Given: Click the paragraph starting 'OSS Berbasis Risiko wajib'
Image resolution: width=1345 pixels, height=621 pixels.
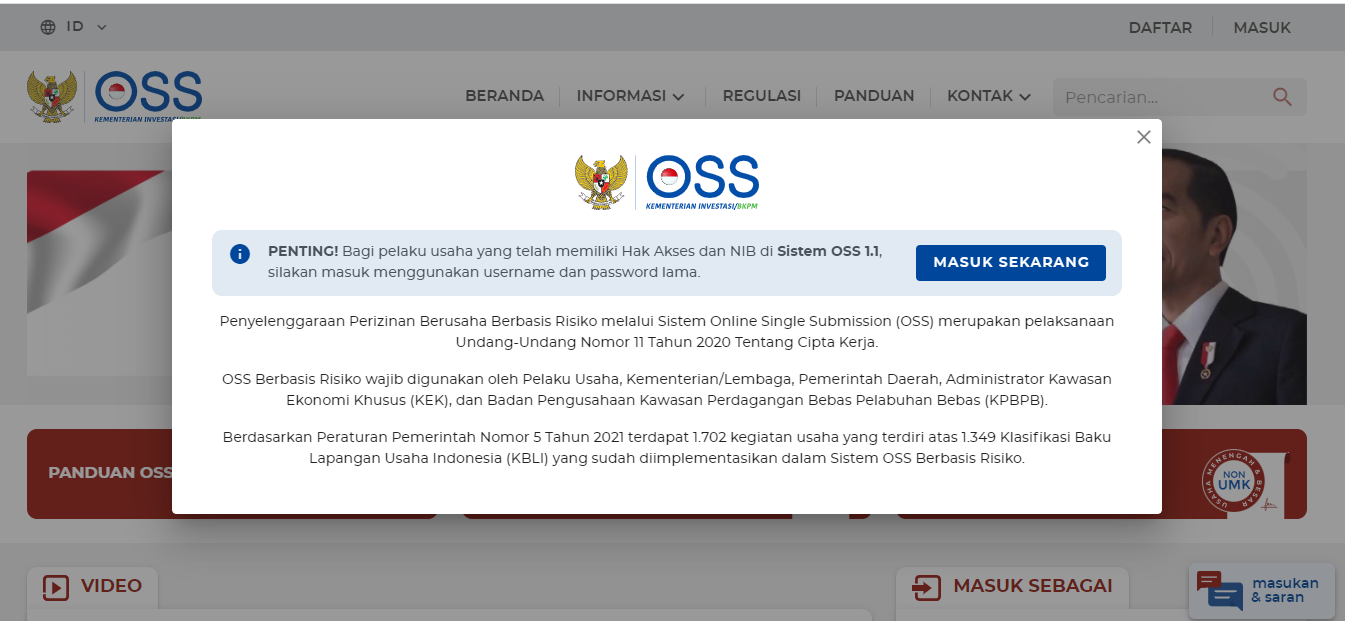Looking at the screenshot, I should (x=667, y=390).
